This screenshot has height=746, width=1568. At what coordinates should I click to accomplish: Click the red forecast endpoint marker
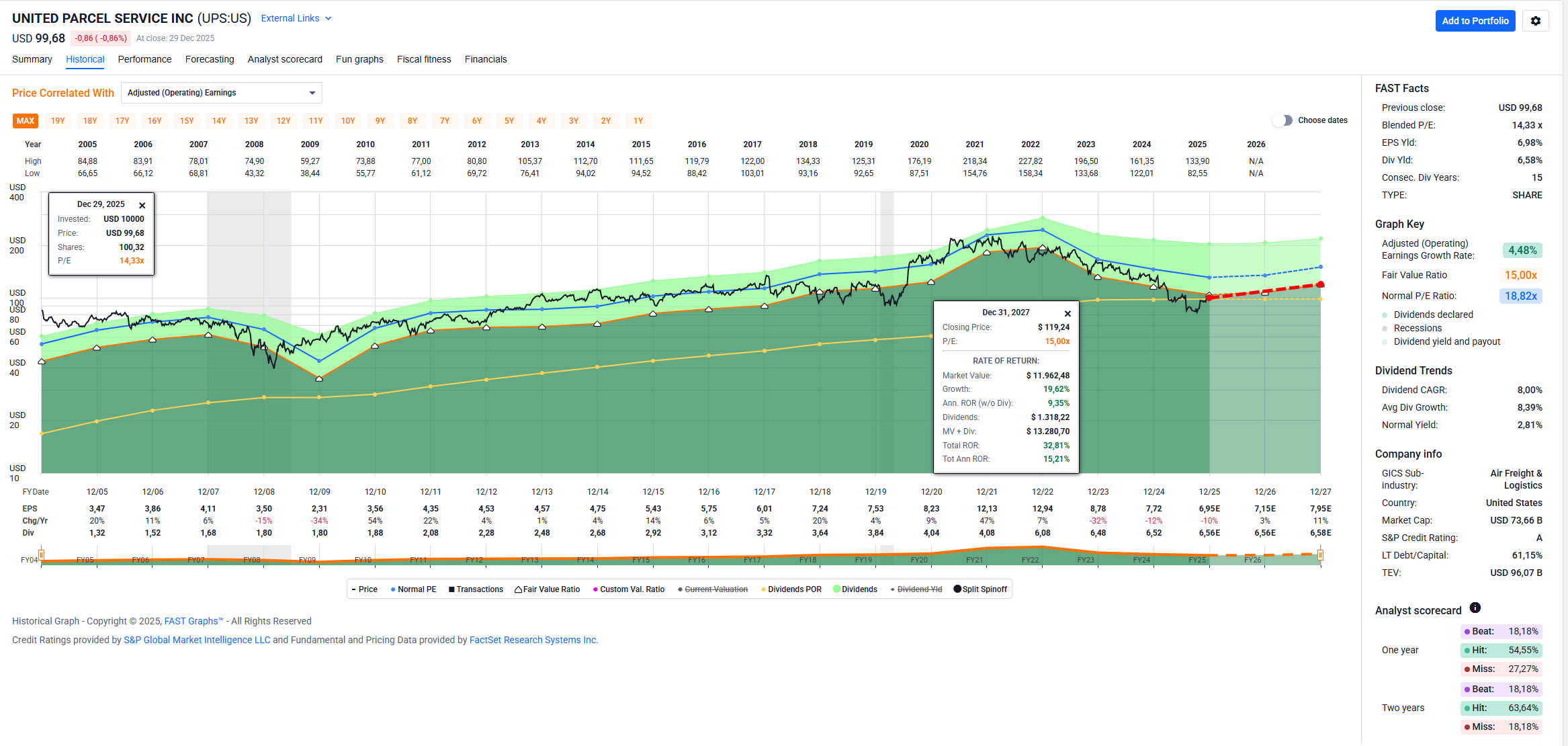pyautogui.click(x=1320, y=285)
